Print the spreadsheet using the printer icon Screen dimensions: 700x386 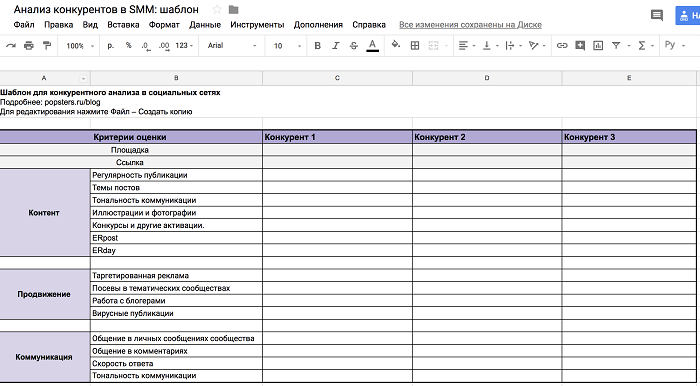point(29,46)
